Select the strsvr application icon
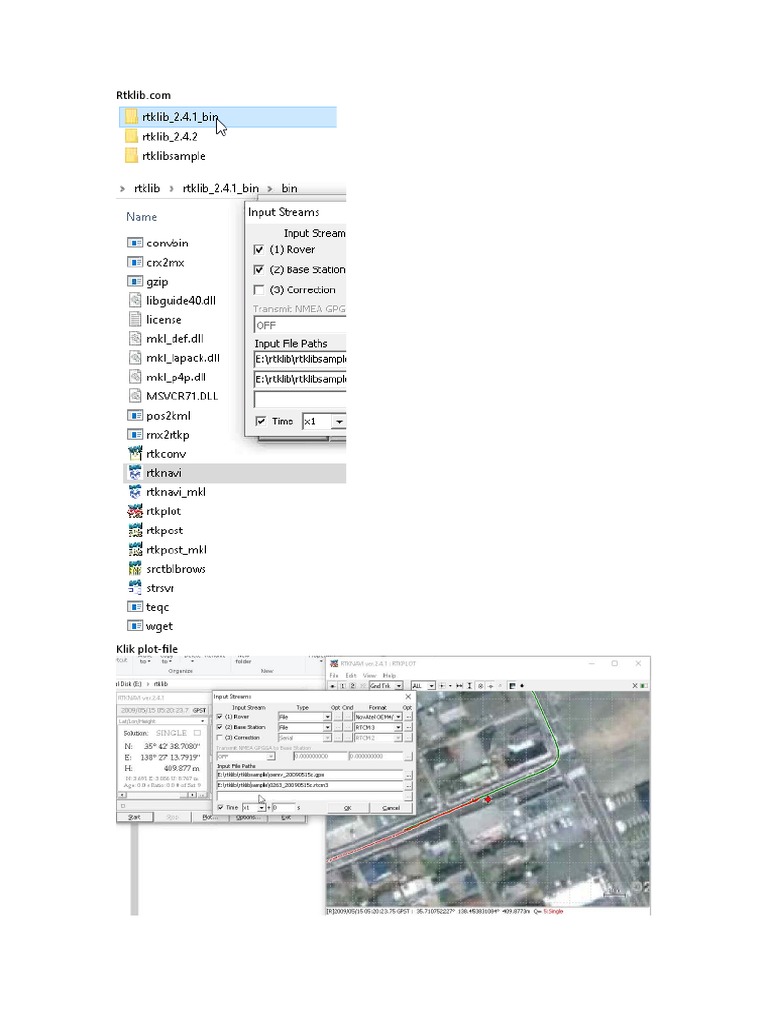The width and height of the screenshot is (768, 1024). (135, 587)
